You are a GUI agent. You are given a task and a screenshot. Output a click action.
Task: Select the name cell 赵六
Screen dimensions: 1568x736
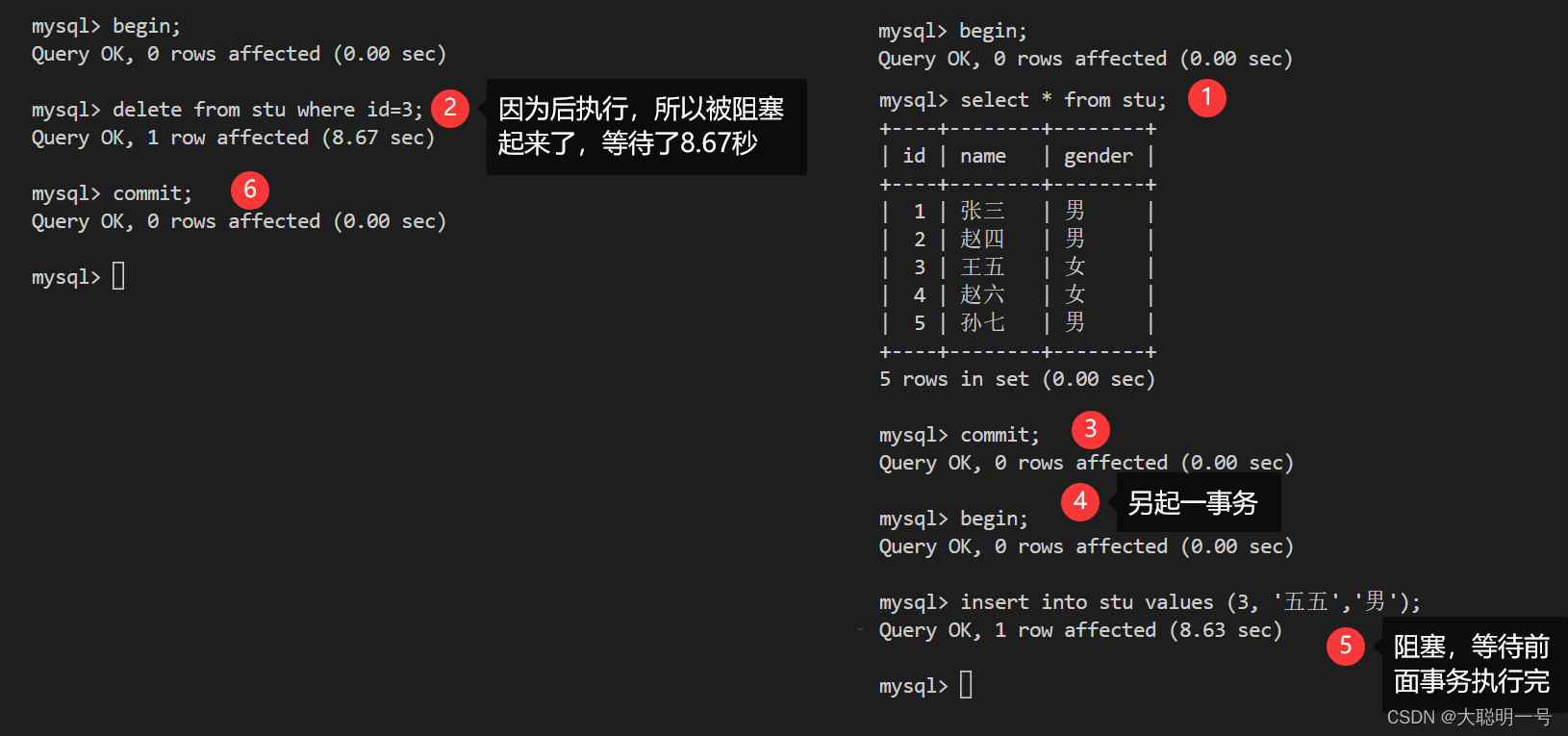coord(982,294)
